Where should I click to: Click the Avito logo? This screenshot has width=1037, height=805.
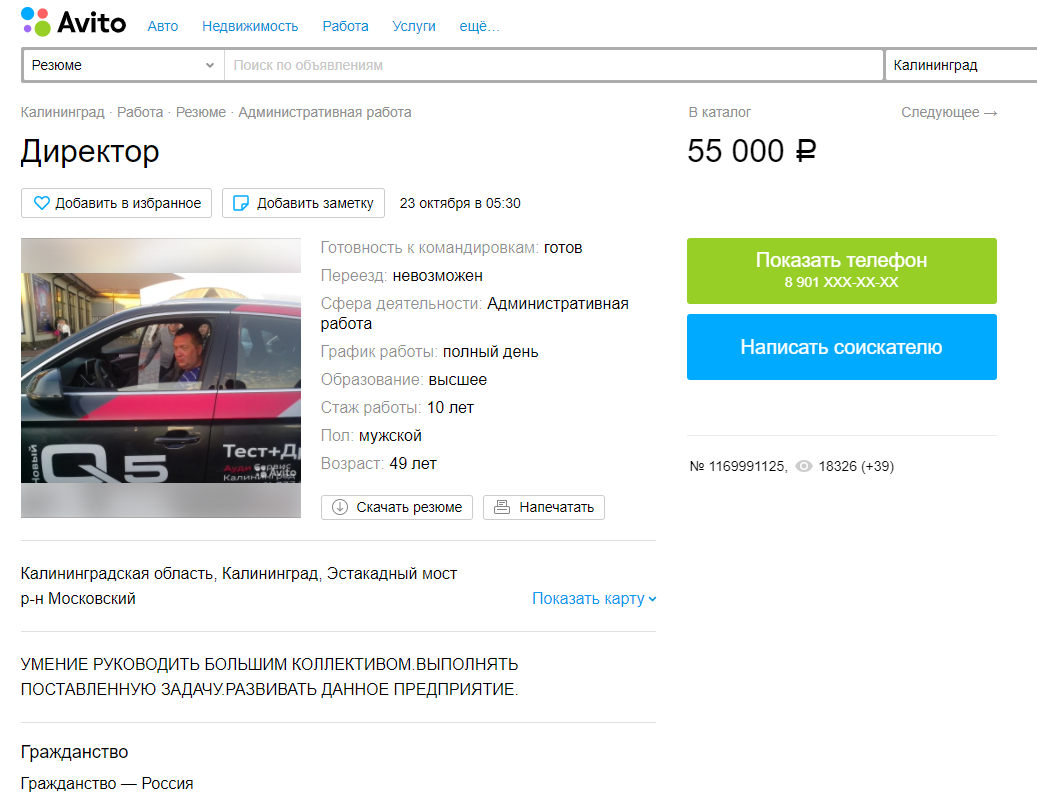74,22
